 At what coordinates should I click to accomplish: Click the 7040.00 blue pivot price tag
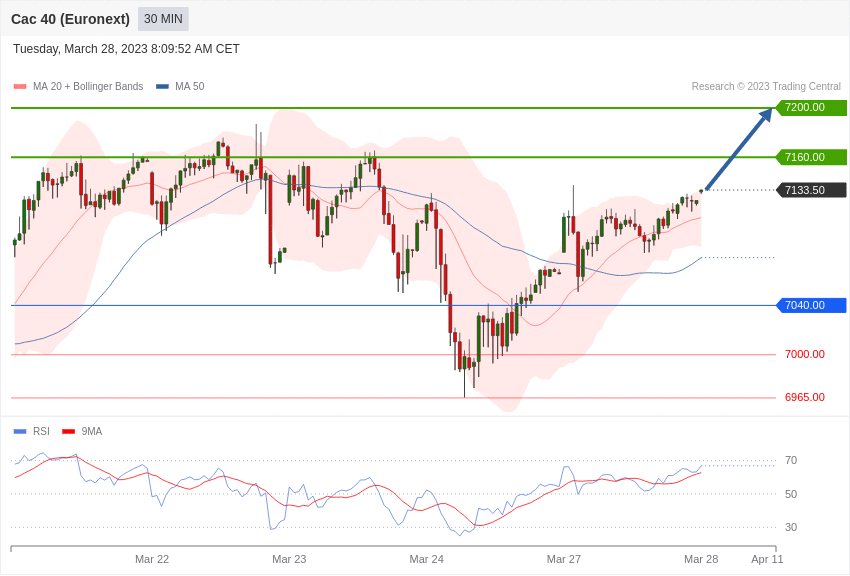coord(812,305)
